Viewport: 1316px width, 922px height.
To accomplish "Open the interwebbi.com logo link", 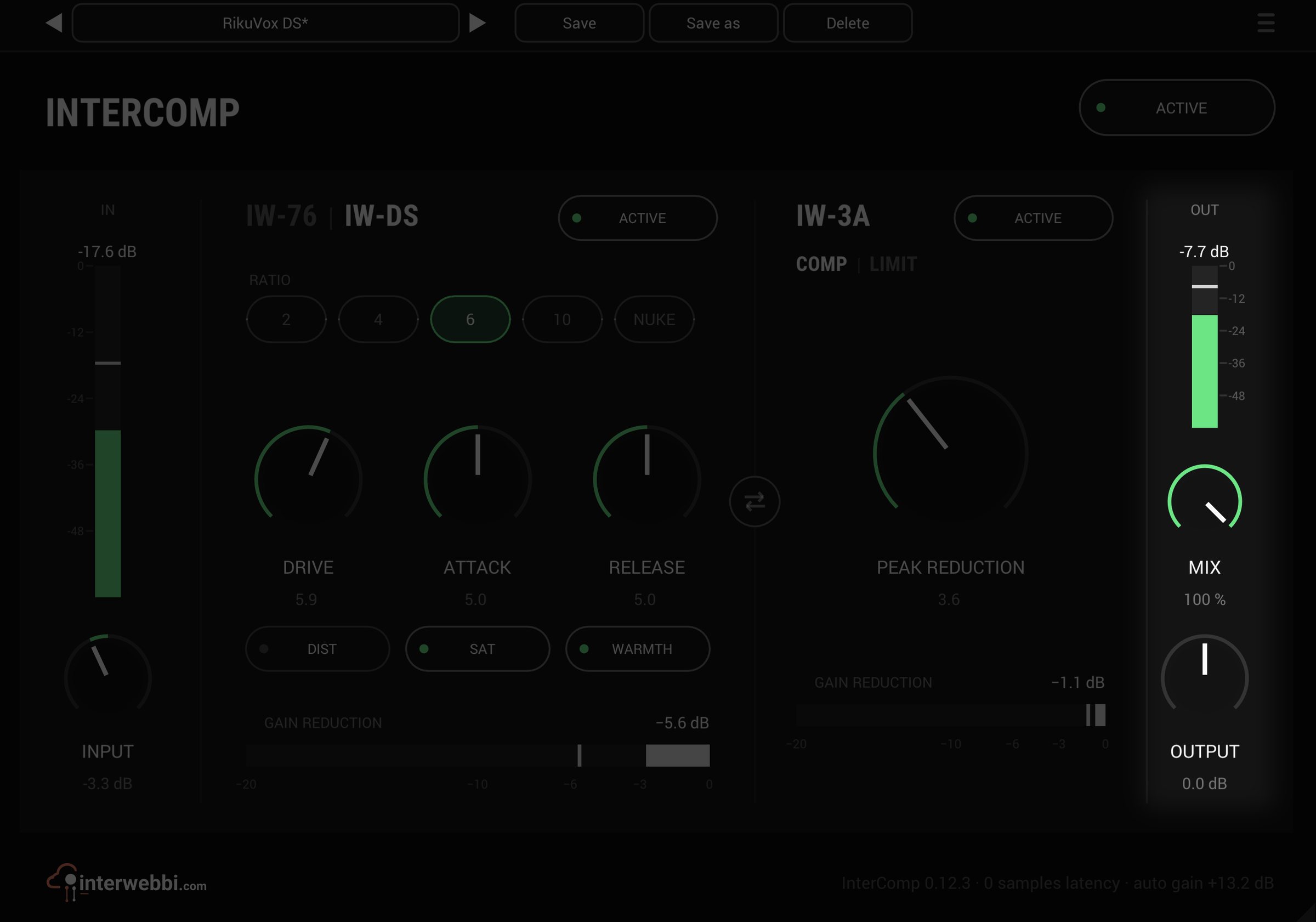I will click(x=127, y=883).
